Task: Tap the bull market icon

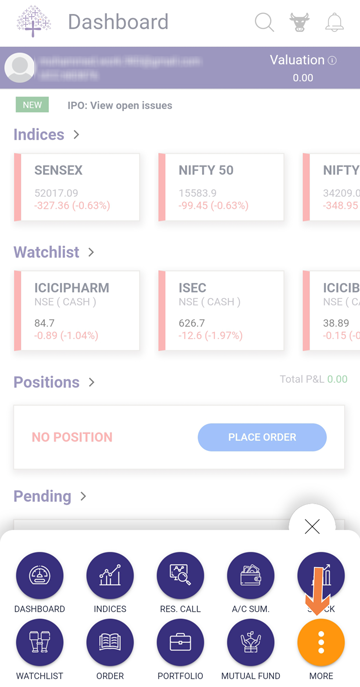Action: coord(300,22)
